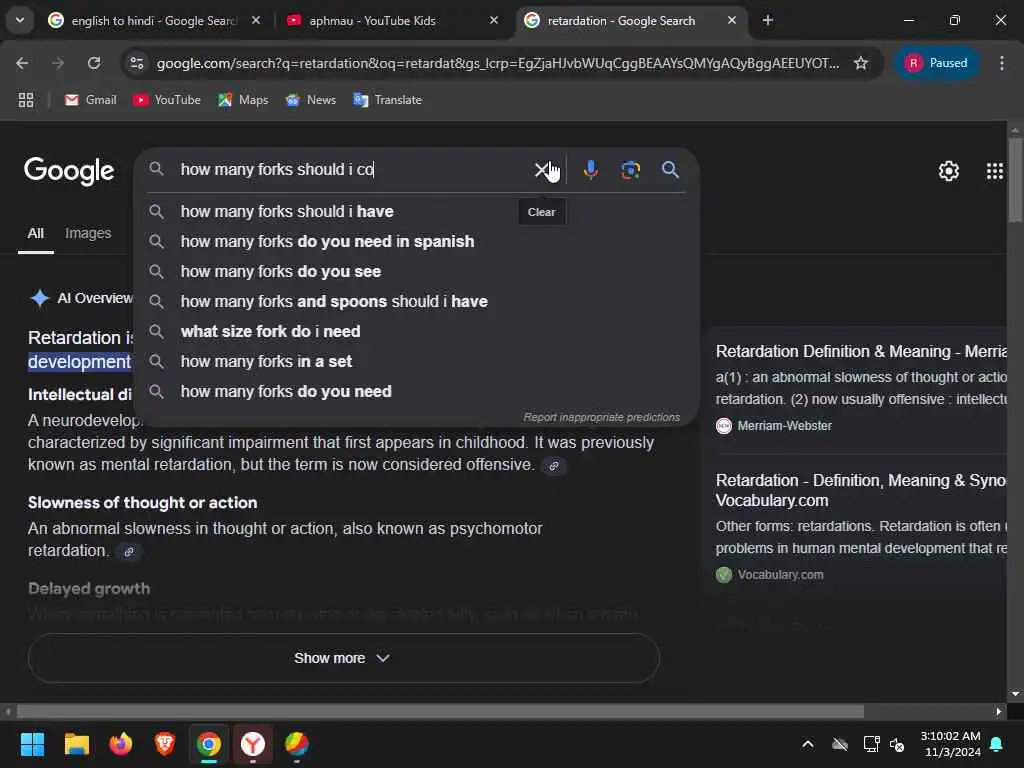
Task: Click the blue search magnifier button
Action: coord(670,170)
